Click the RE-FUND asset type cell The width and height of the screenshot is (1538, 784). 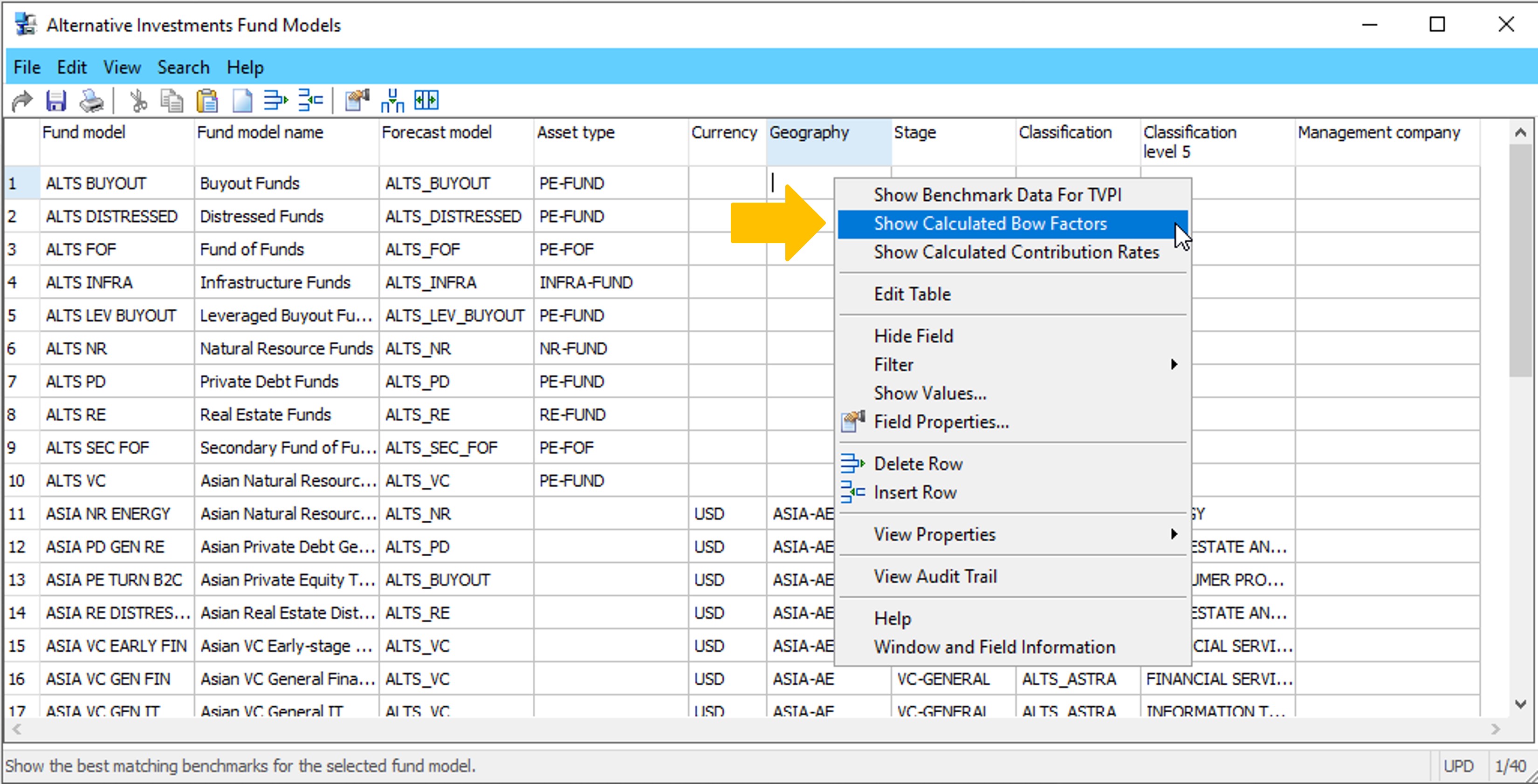pos(611,414)
